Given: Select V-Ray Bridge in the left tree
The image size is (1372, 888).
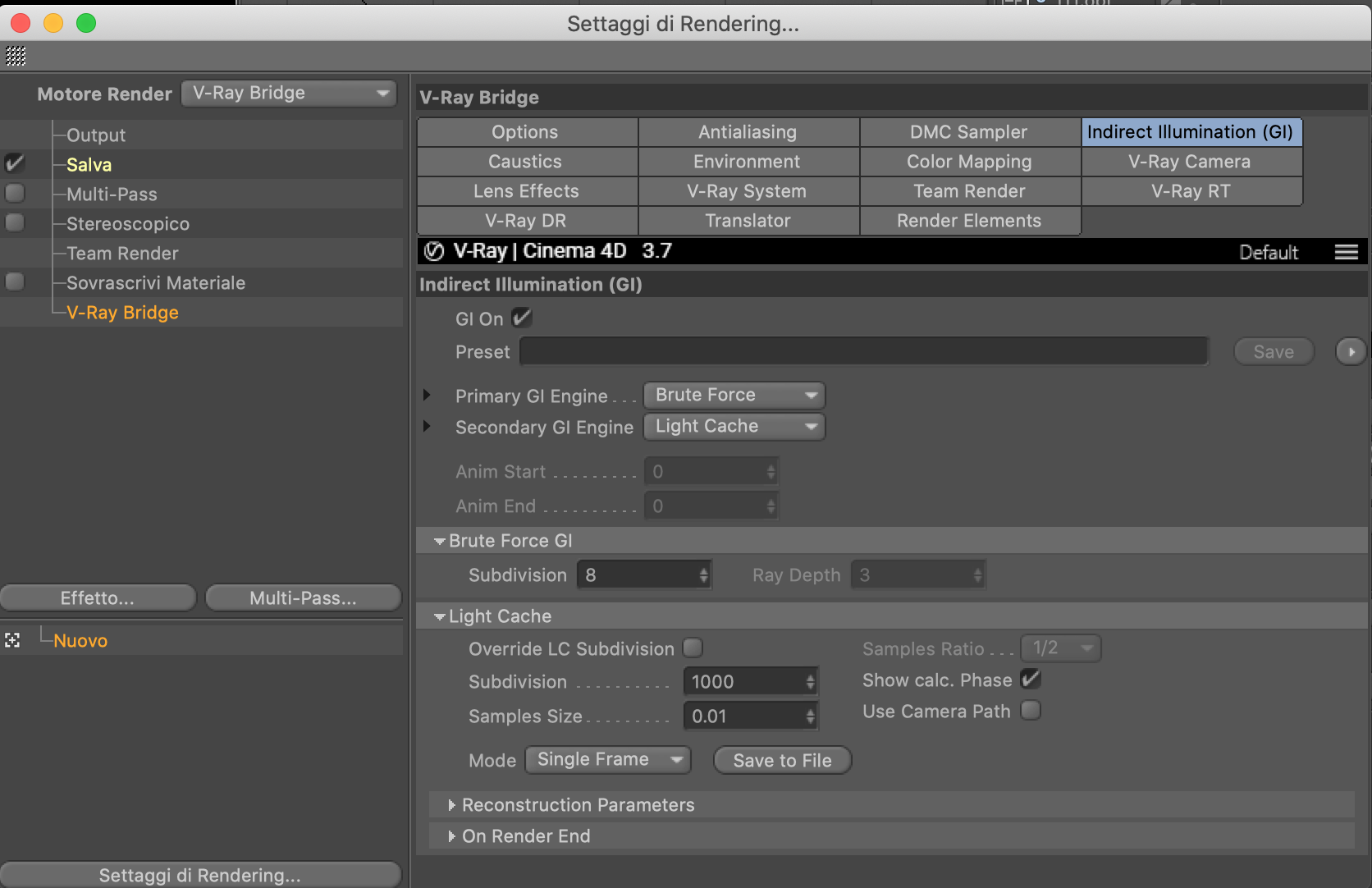Looking at the screenshot, I should pos(122,313).
